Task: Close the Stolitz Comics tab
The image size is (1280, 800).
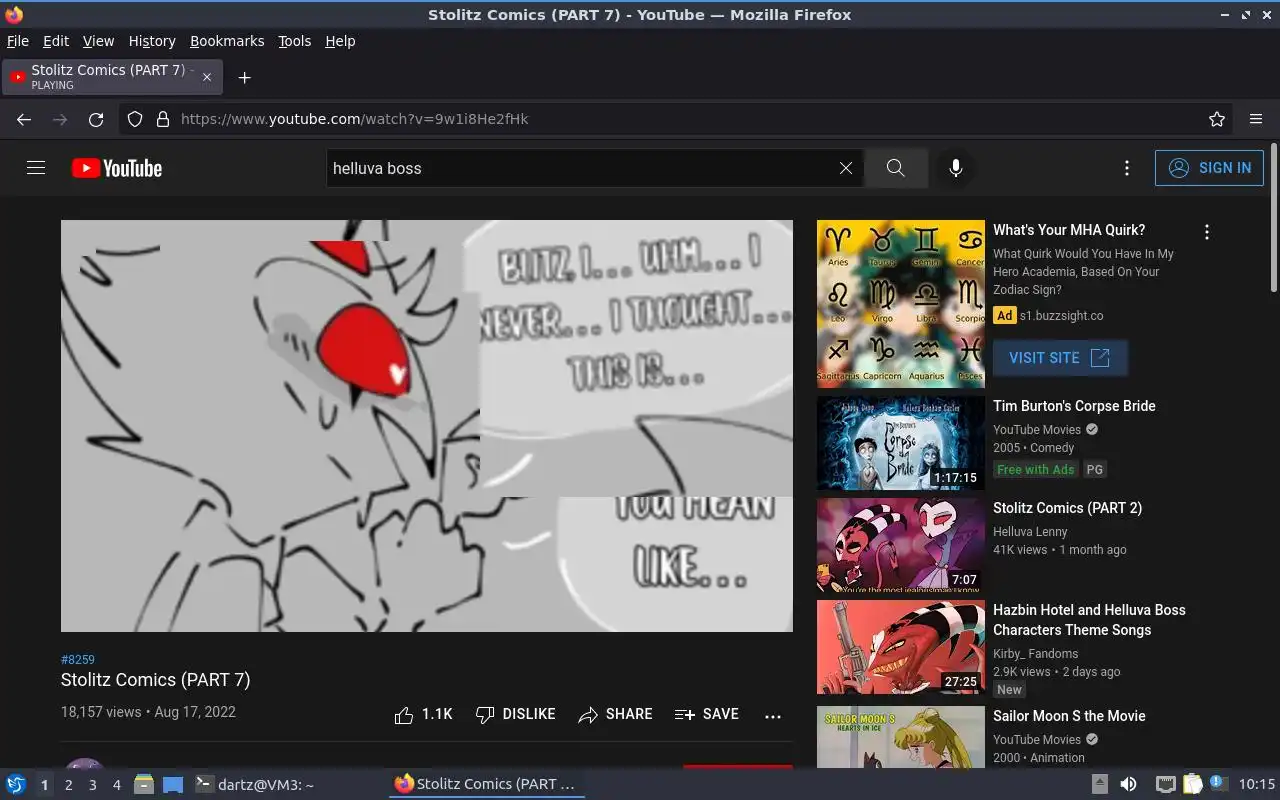Action: (x=207, y=77)
